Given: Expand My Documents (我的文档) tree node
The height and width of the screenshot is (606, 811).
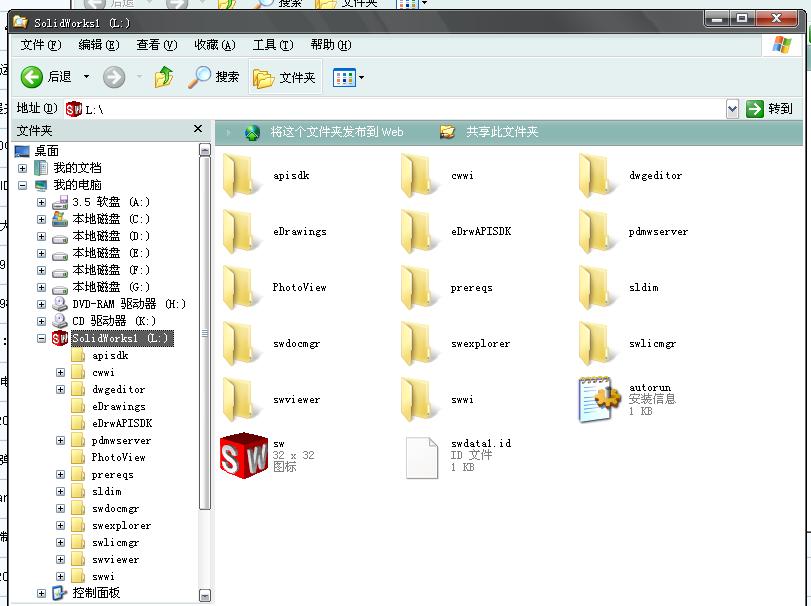Looking at the screenshot, I should tap(22, 168).
